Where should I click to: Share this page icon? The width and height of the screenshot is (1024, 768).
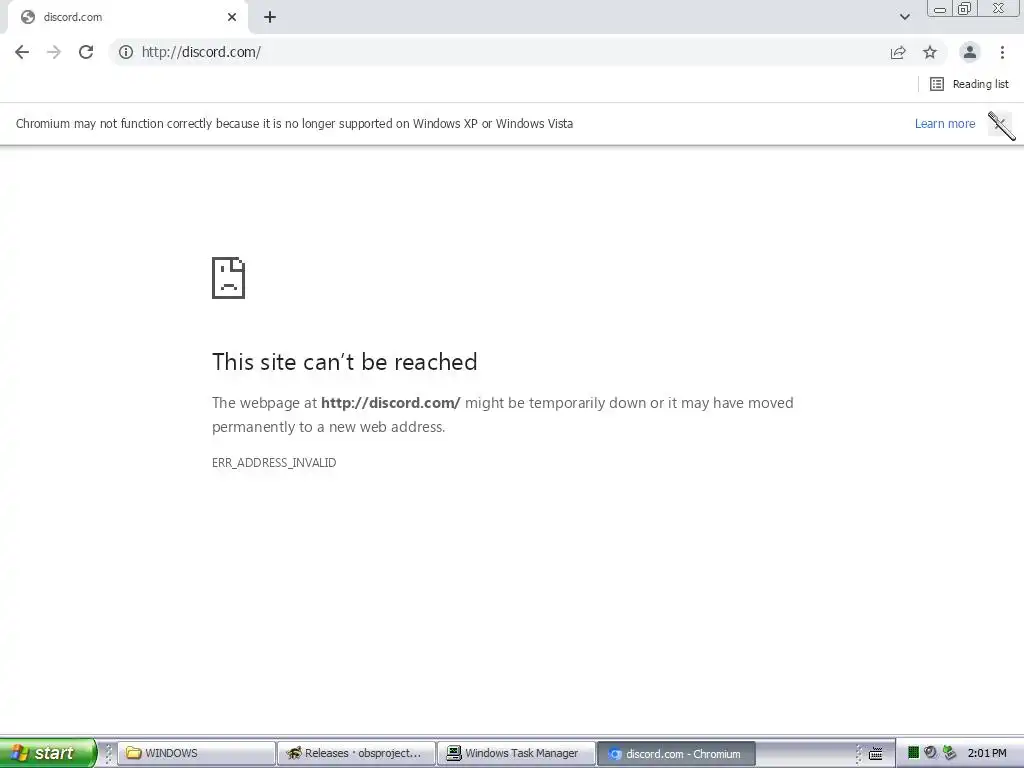coord(898,52)
